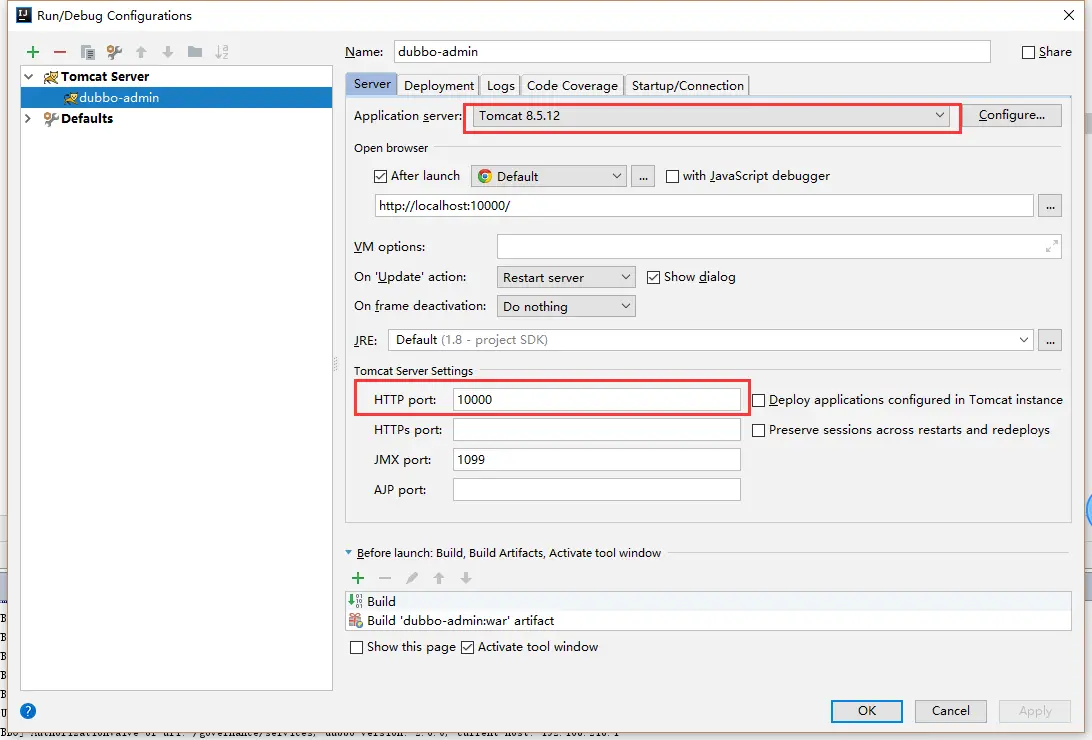
Task: Collapse the Before launch section
Action: point(349,553)
